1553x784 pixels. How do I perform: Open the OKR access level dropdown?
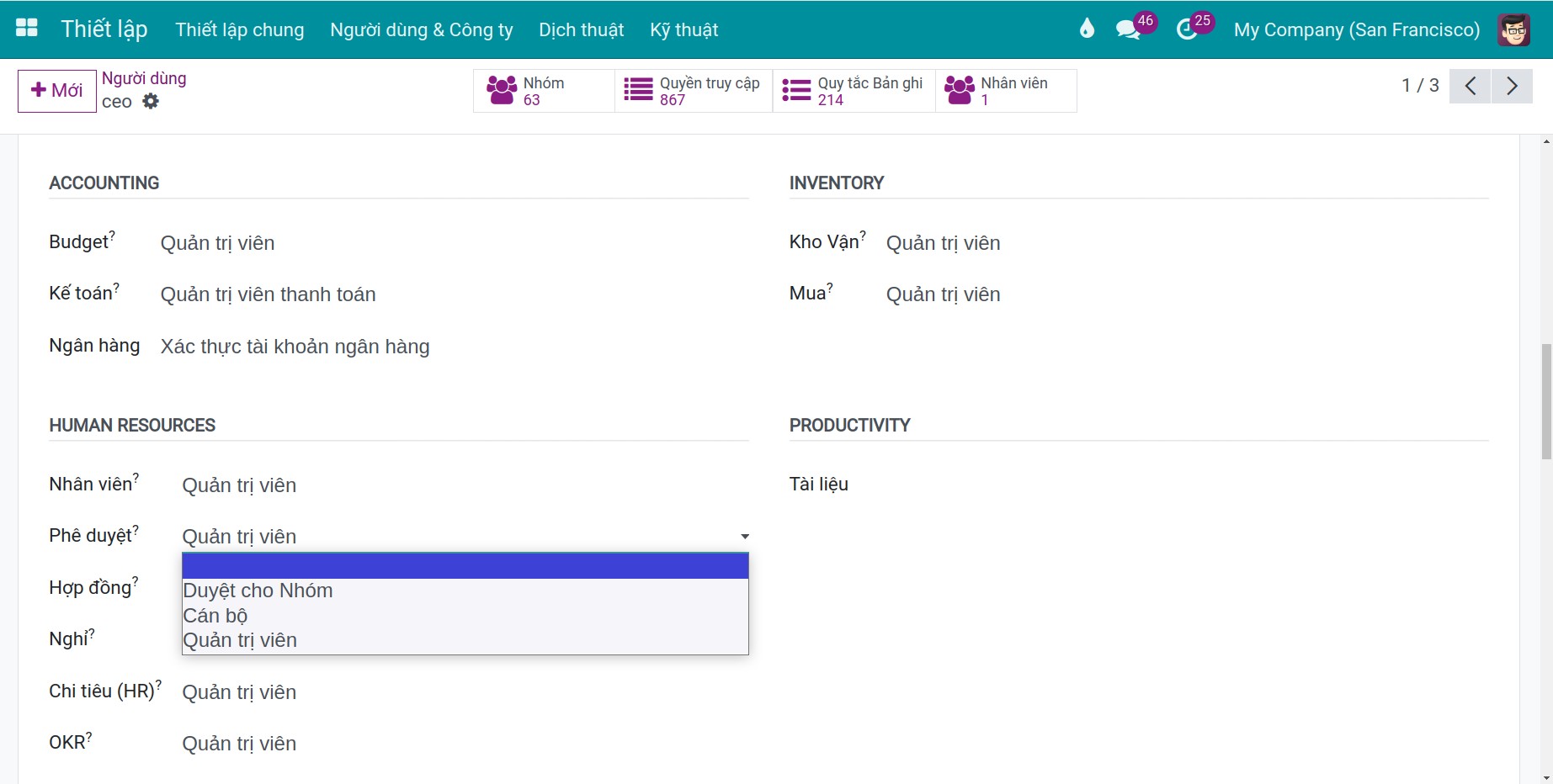(465, 744)
